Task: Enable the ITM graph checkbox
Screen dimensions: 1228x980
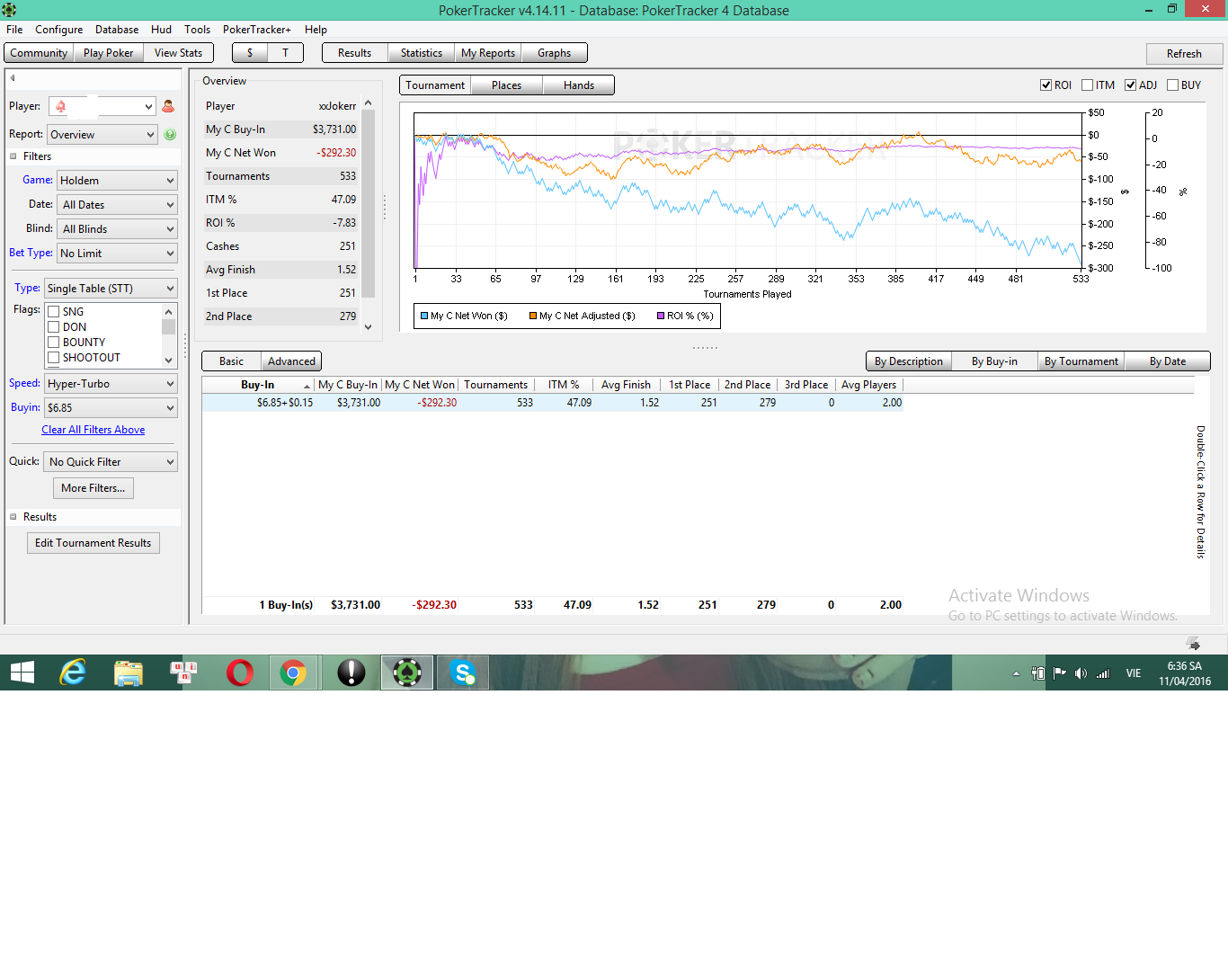Action: tap(1087, 85)
